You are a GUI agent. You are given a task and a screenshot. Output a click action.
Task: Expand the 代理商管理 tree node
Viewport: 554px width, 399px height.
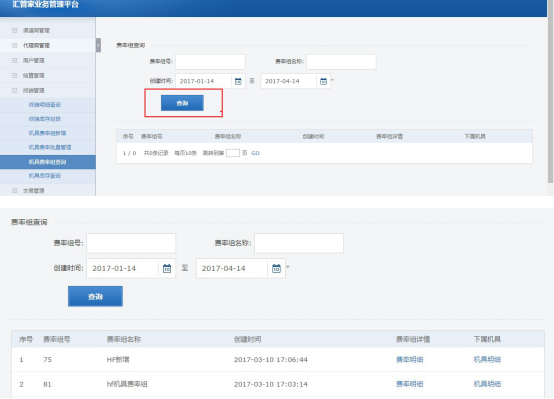[14, 45]
